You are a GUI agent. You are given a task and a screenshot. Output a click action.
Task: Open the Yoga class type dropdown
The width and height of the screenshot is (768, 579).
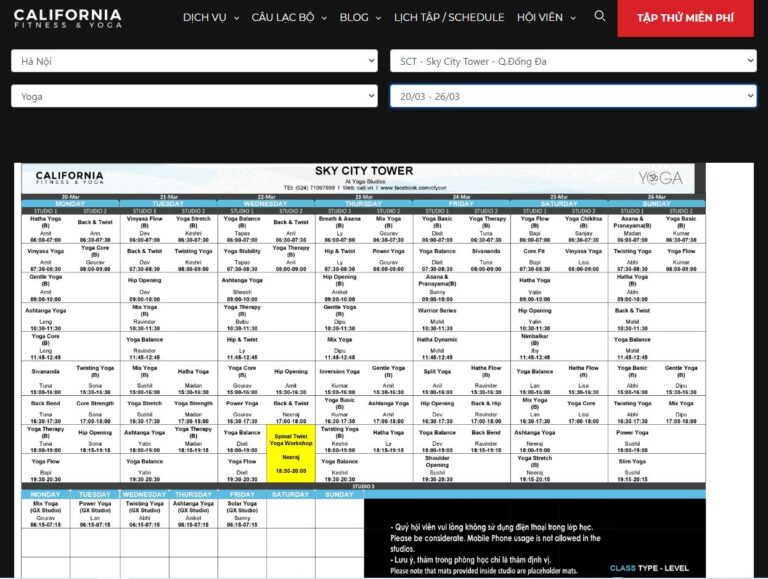[x=194, y=96]
